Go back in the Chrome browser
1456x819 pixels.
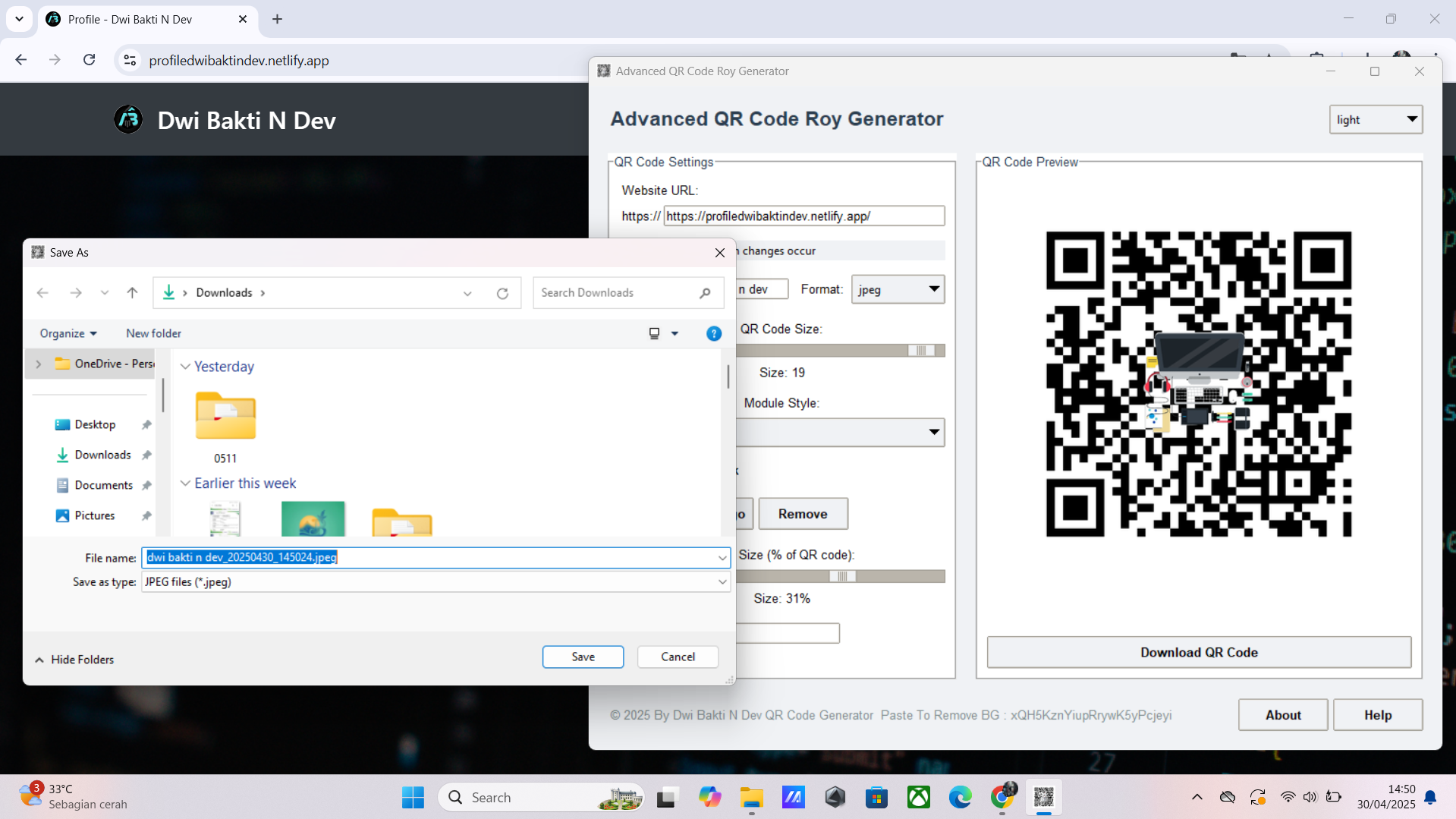coord(21,60)
